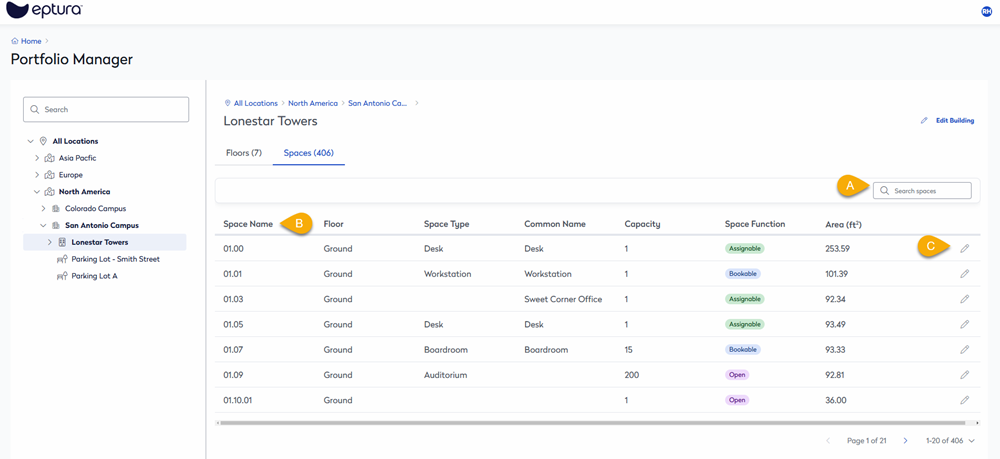Click the 01.07 space name cell
This screenshot has height=459, width=1000.
point(233,349)
